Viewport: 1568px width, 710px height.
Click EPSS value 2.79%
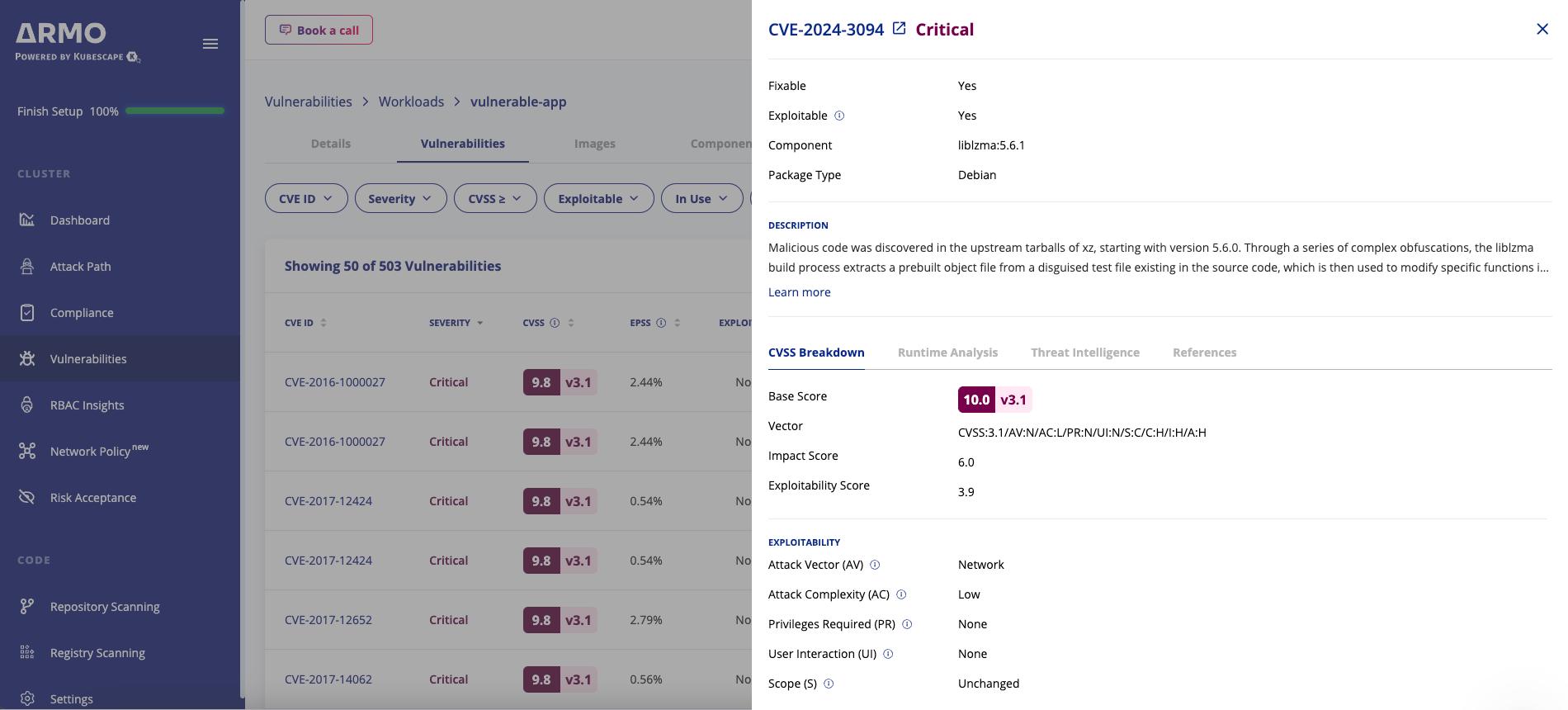[x=646, y=620]
